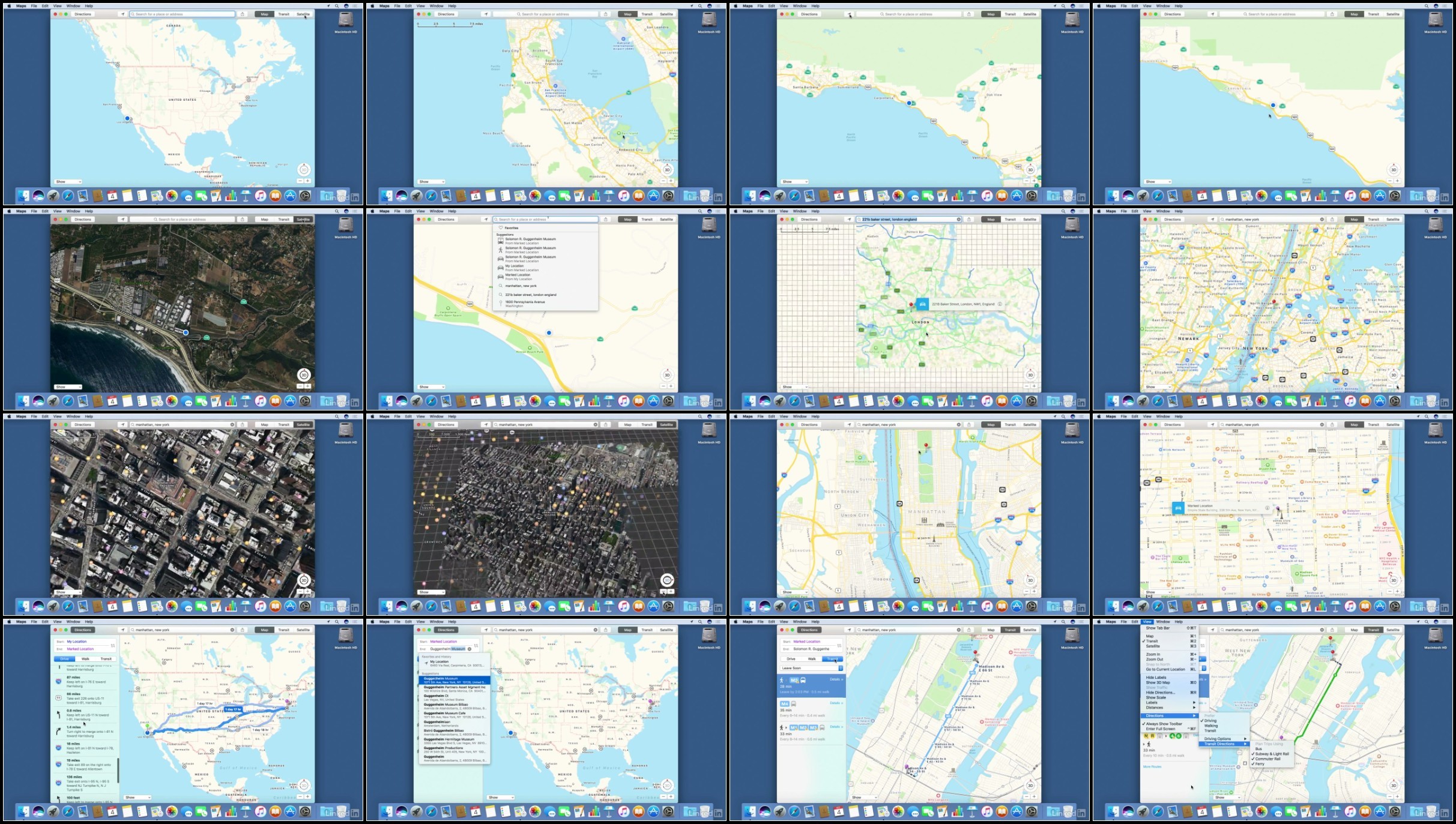Click the More Routes link
Screen dimensions: 1456x824
tap(1152, 766)
